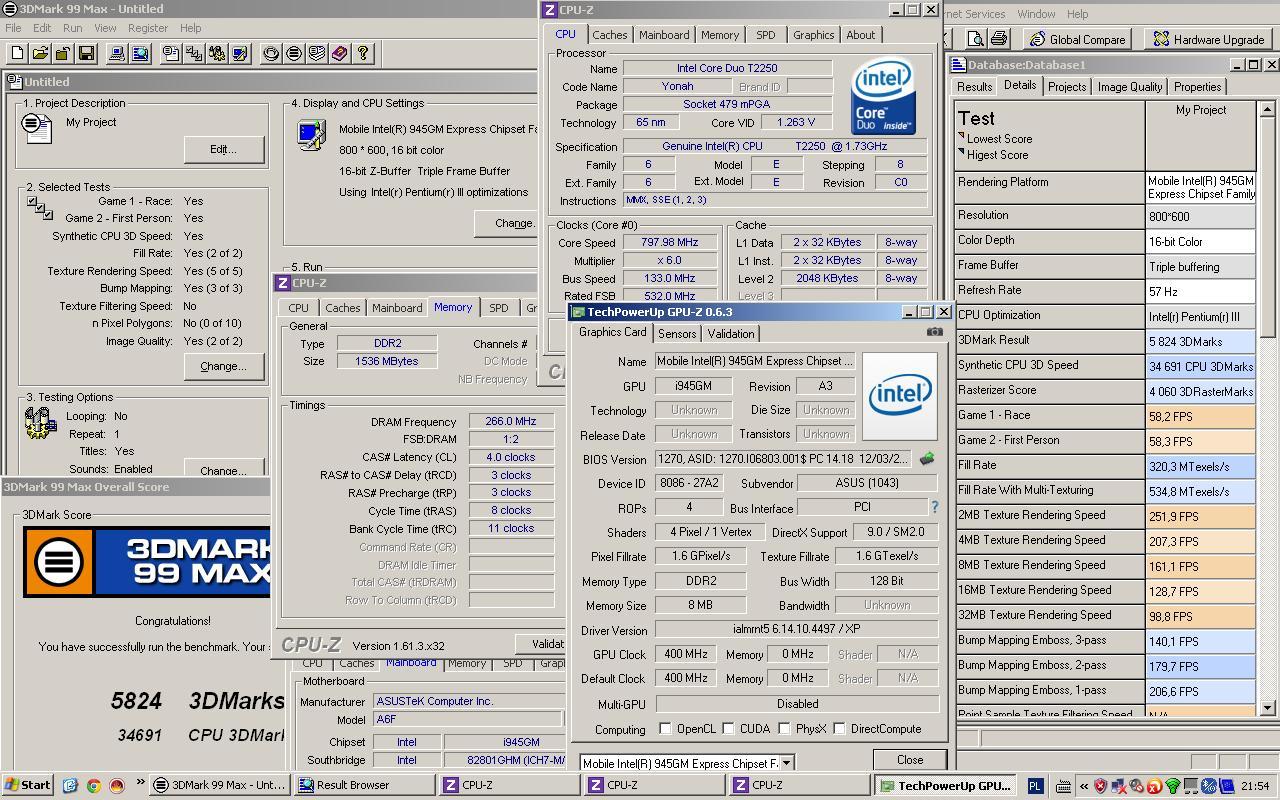Image resolution: width=1280 pixels, height=800 pixels.
Task: Click the '34 691 CPU 3DMarks' cell
Action: pos(1201,366)
